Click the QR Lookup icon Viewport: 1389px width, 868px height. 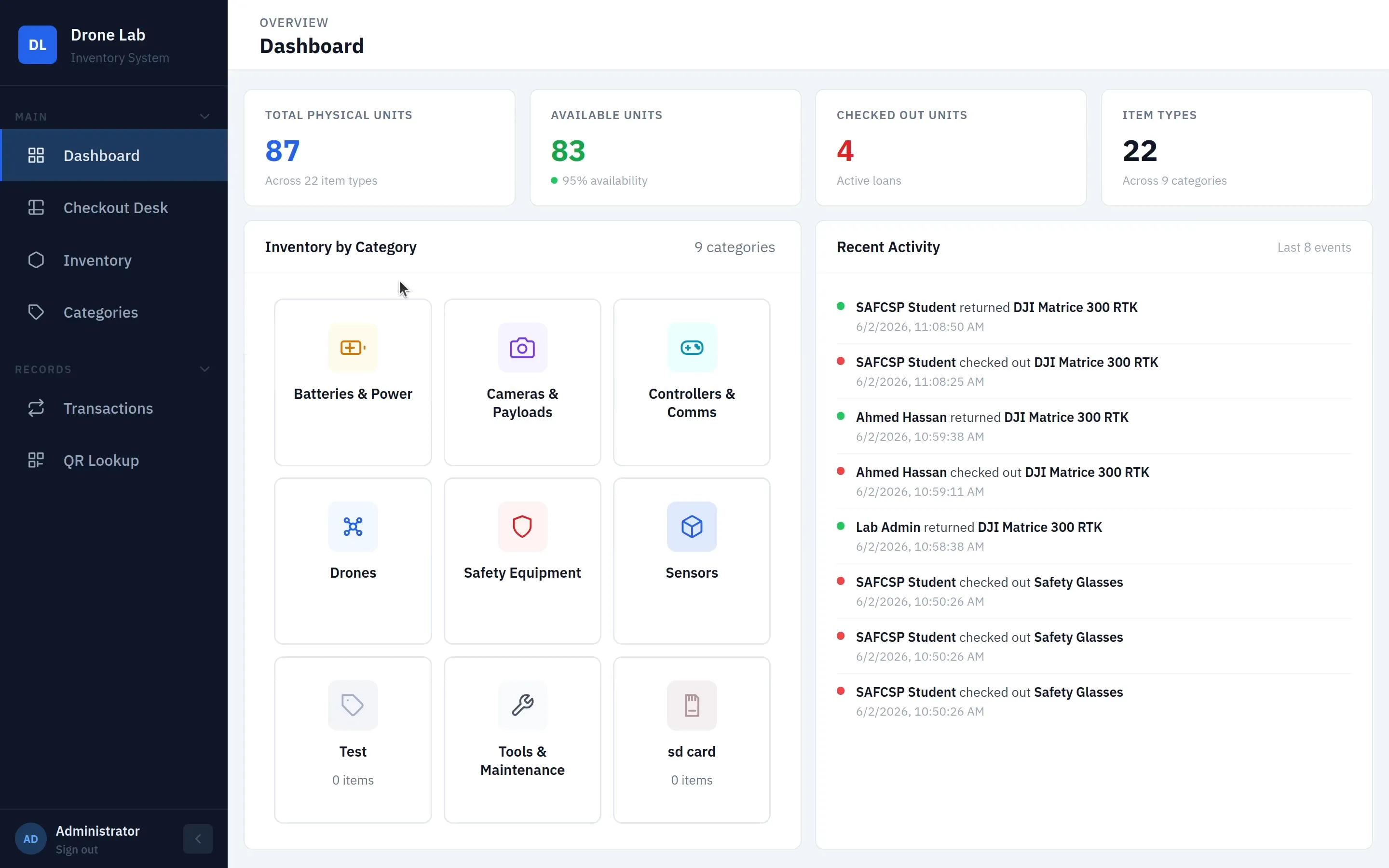tap(36, 461)
